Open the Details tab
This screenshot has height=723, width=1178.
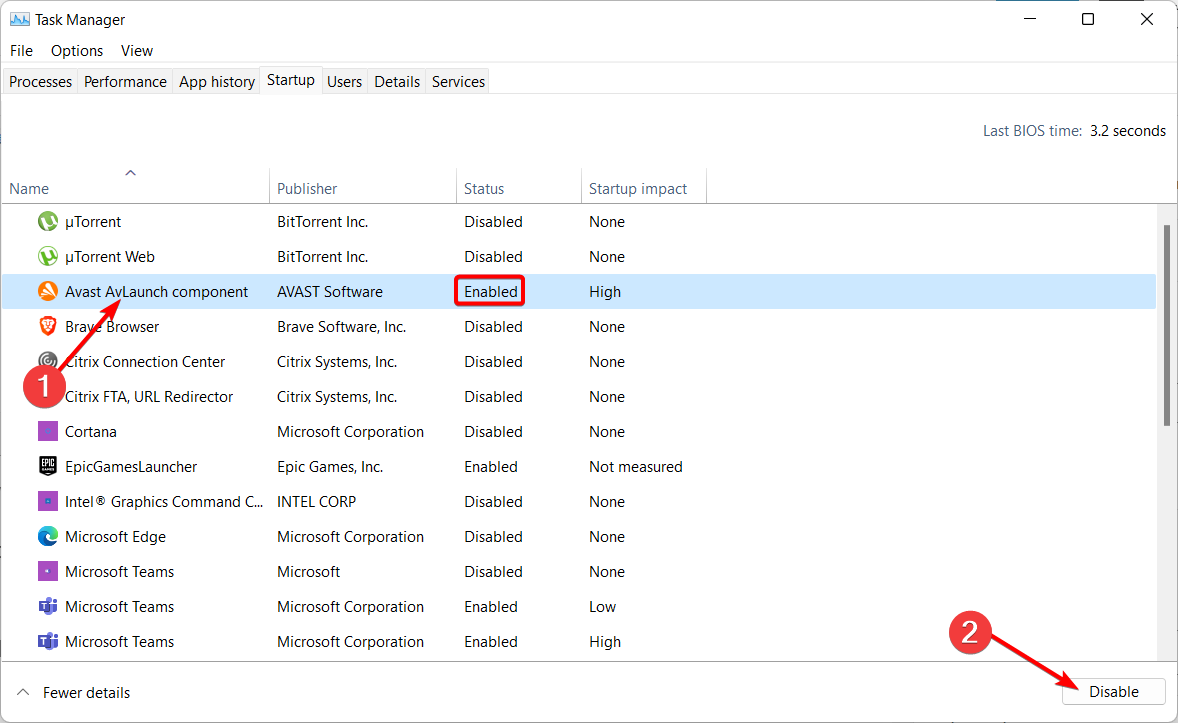coord(397,81)
